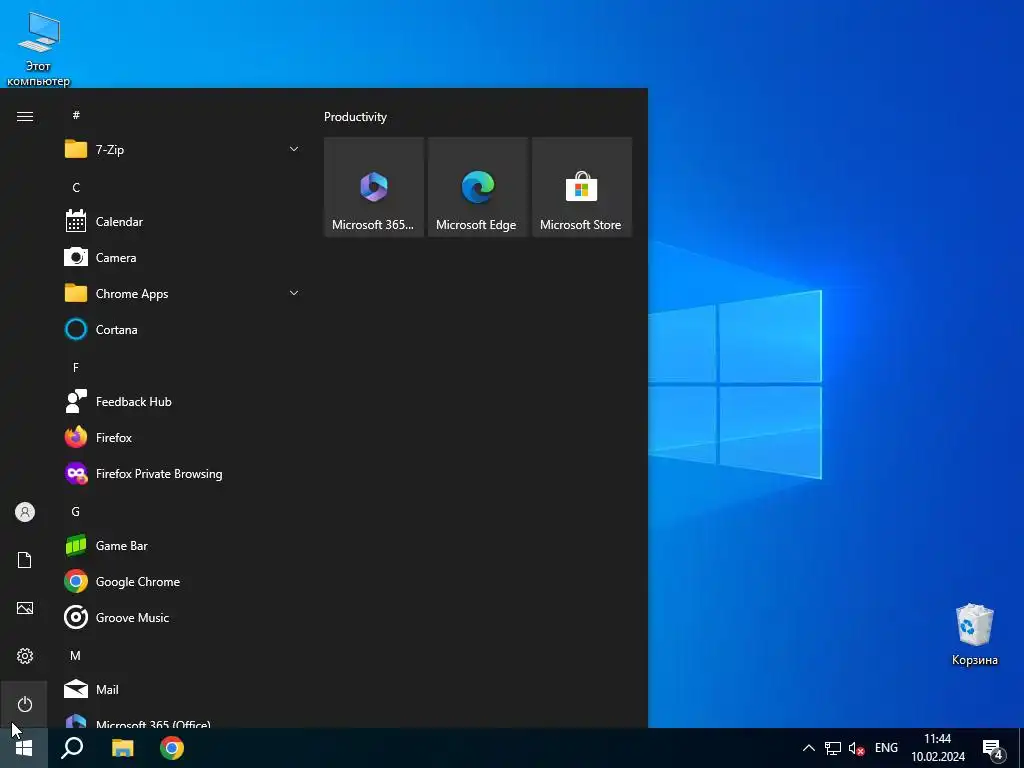Expand the 7-Zip folder chevron
Viewport: 1024px width, 768px height.
click(x=294, y=150)
